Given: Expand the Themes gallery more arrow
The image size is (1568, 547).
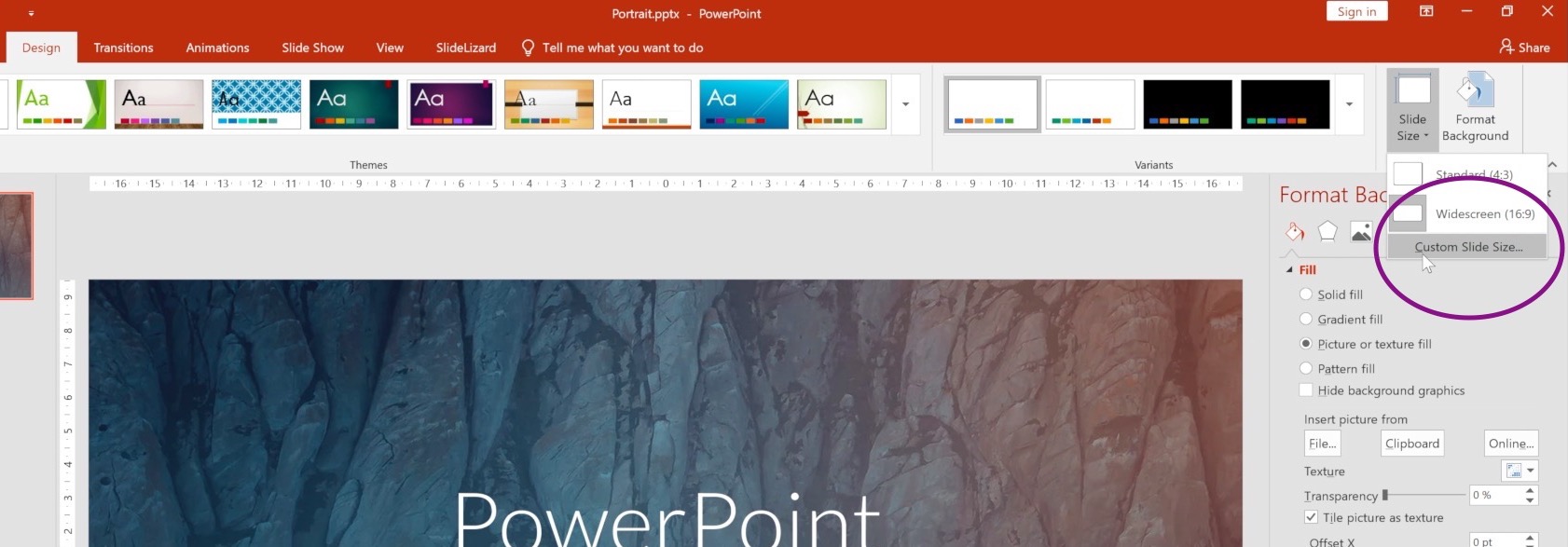Looking at the screenshot, I should [x=905, y=104].
